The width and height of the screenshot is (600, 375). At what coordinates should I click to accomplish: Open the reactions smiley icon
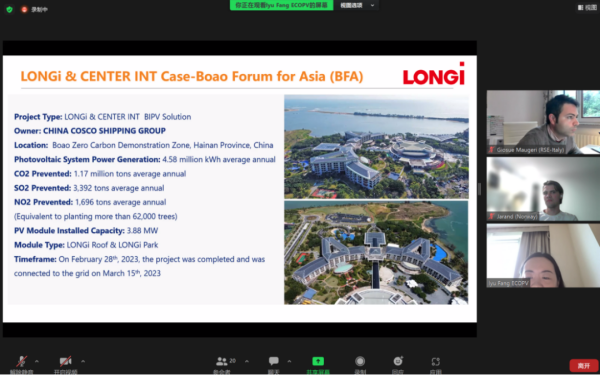click(398, 361)
